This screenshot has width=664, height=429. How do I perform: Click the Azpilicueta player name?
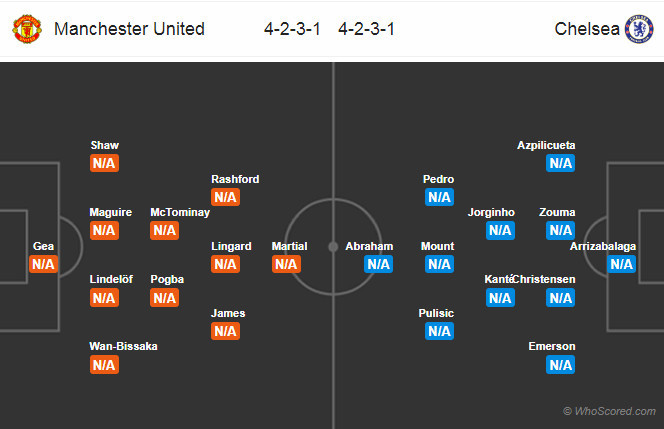546,145
